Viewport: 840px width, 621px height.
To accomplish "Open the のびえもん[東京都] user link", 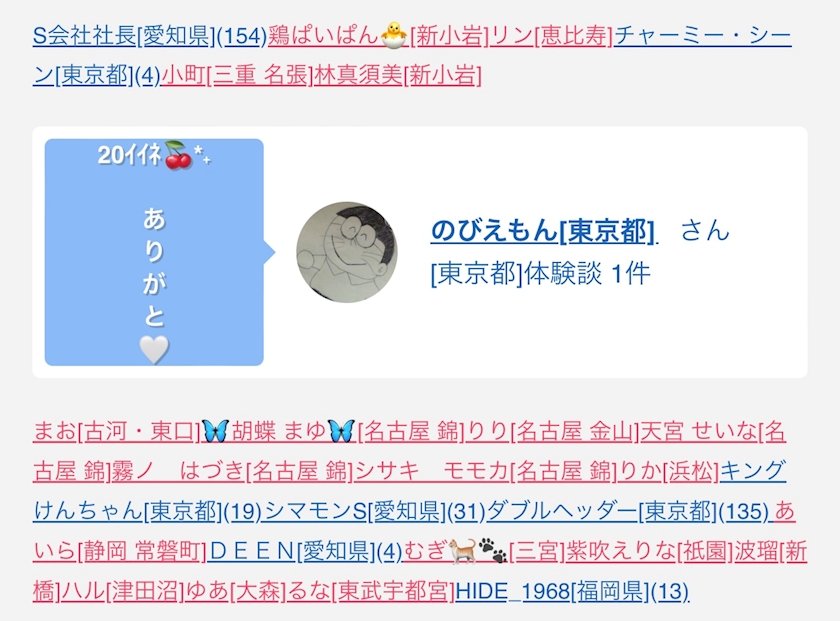I will click(x=543, y=231).
